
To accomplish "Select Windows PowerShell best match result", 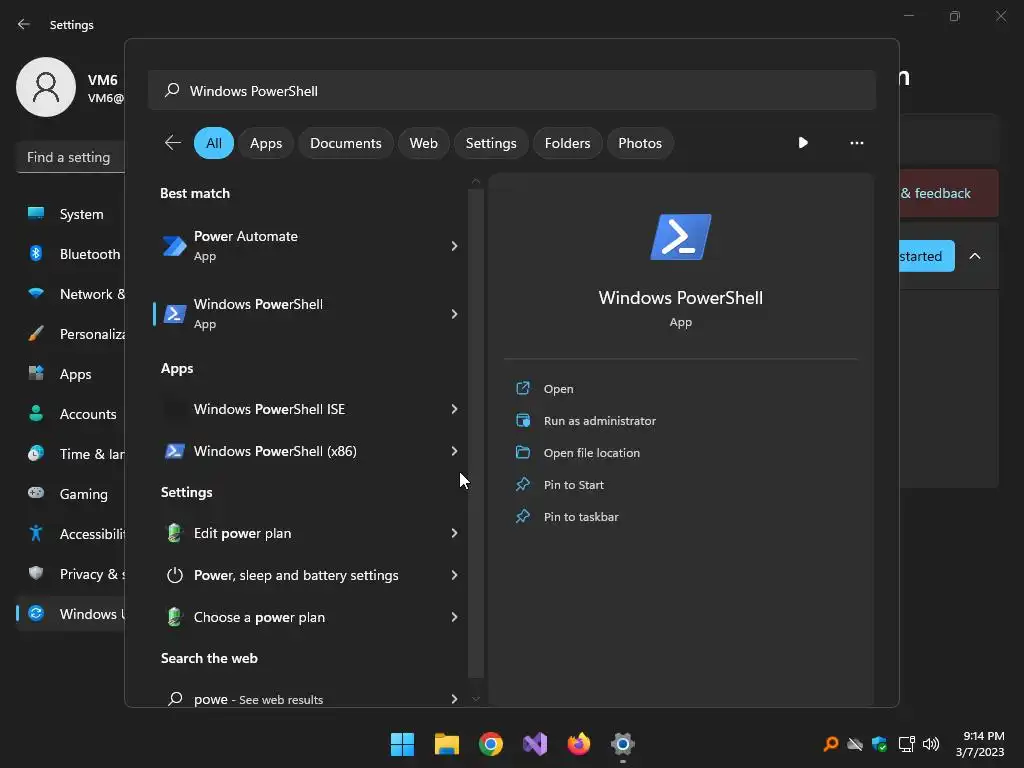I will [310, 313].
